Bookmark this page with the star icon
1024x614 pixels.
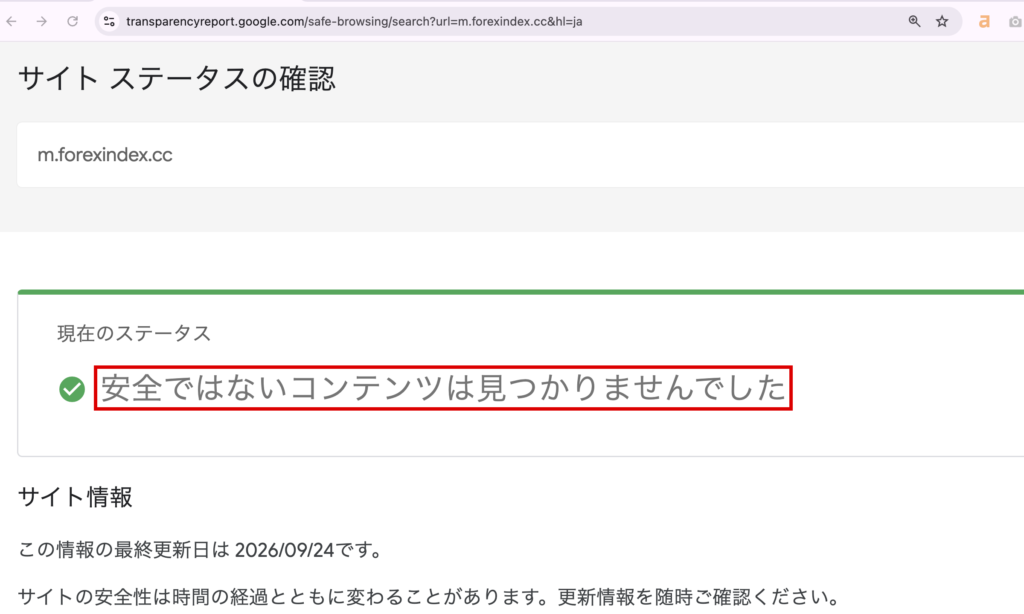coord(942,22)
